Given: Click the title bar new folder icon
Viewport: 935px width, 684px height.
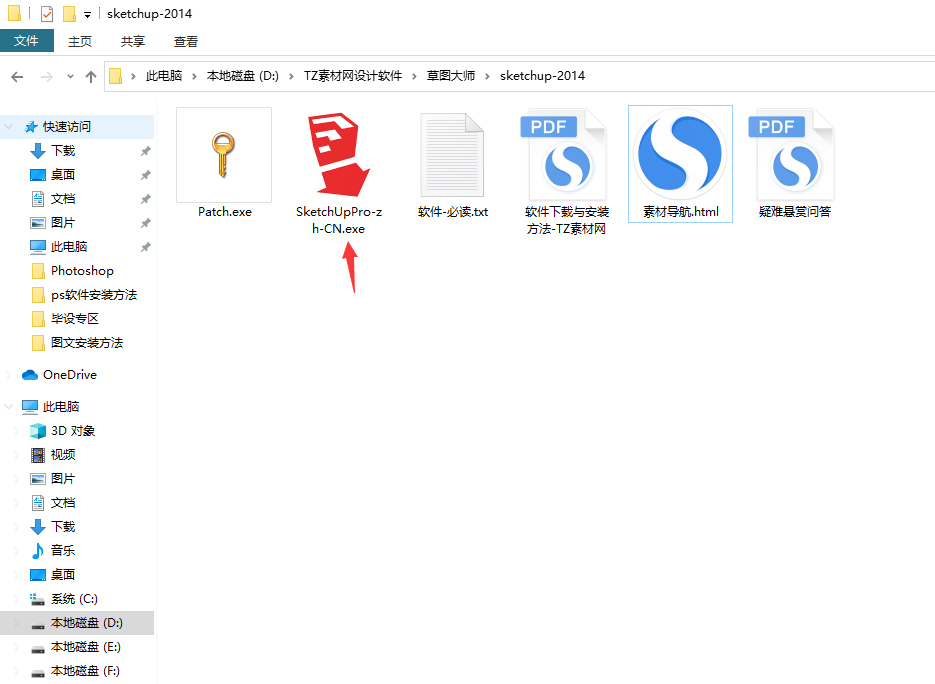Looking at the screenshot, I should (x=70, y=13).
